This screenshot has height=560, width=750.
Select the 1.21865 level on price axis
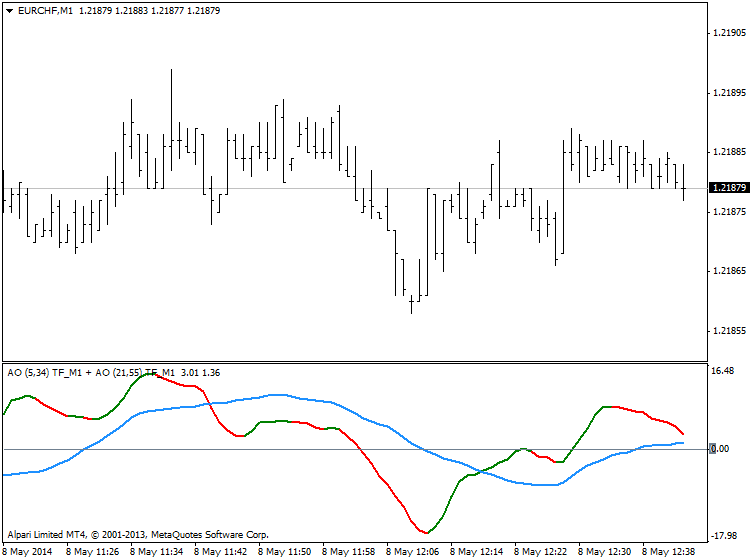tap(727, 271)
